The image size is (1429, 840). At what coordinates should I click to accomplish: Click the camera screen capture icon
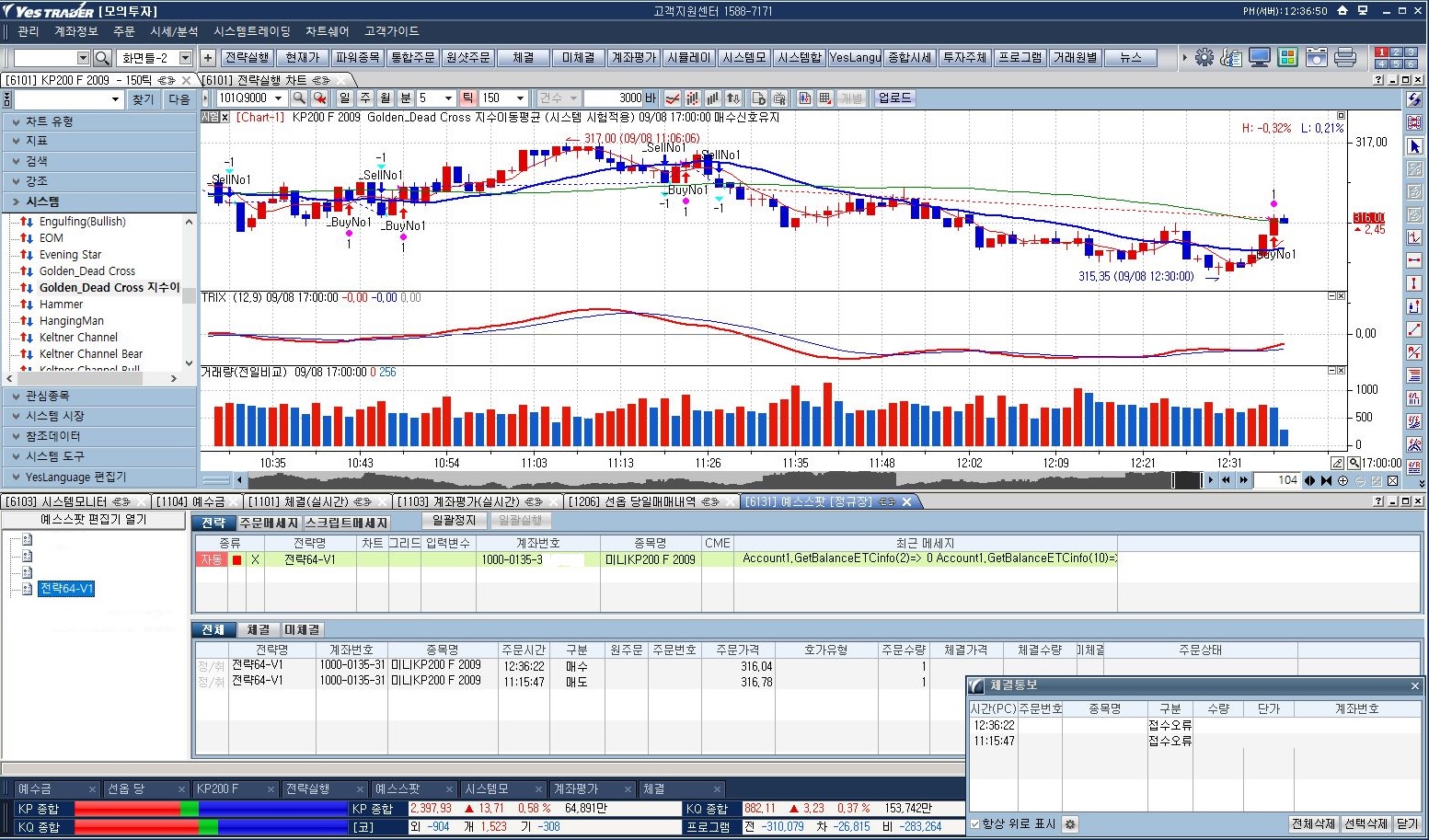(1317, 57)
